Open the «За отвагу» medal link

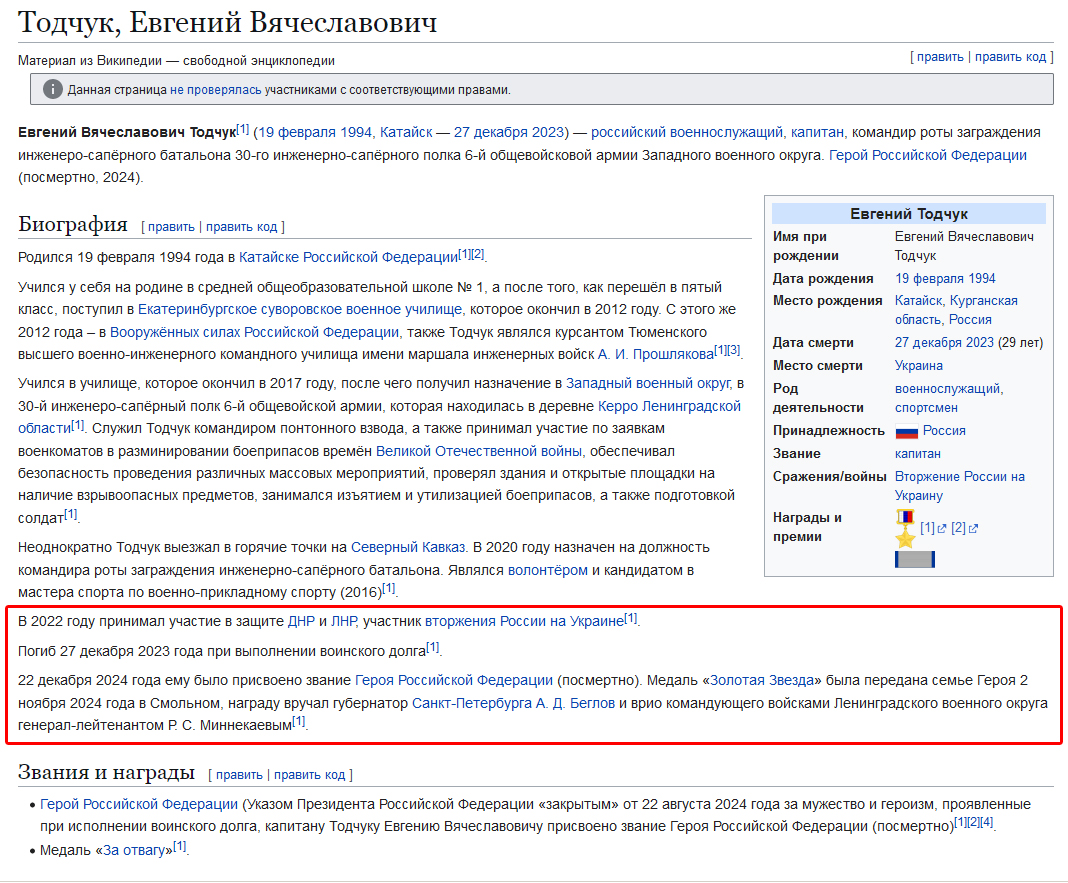(x=135, y=850)
